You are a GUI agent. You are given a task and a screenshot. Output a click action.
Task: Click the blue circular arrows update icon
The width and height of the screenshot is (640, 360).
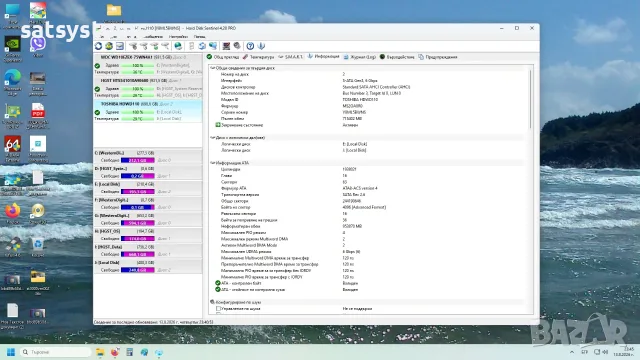(202, 46)
